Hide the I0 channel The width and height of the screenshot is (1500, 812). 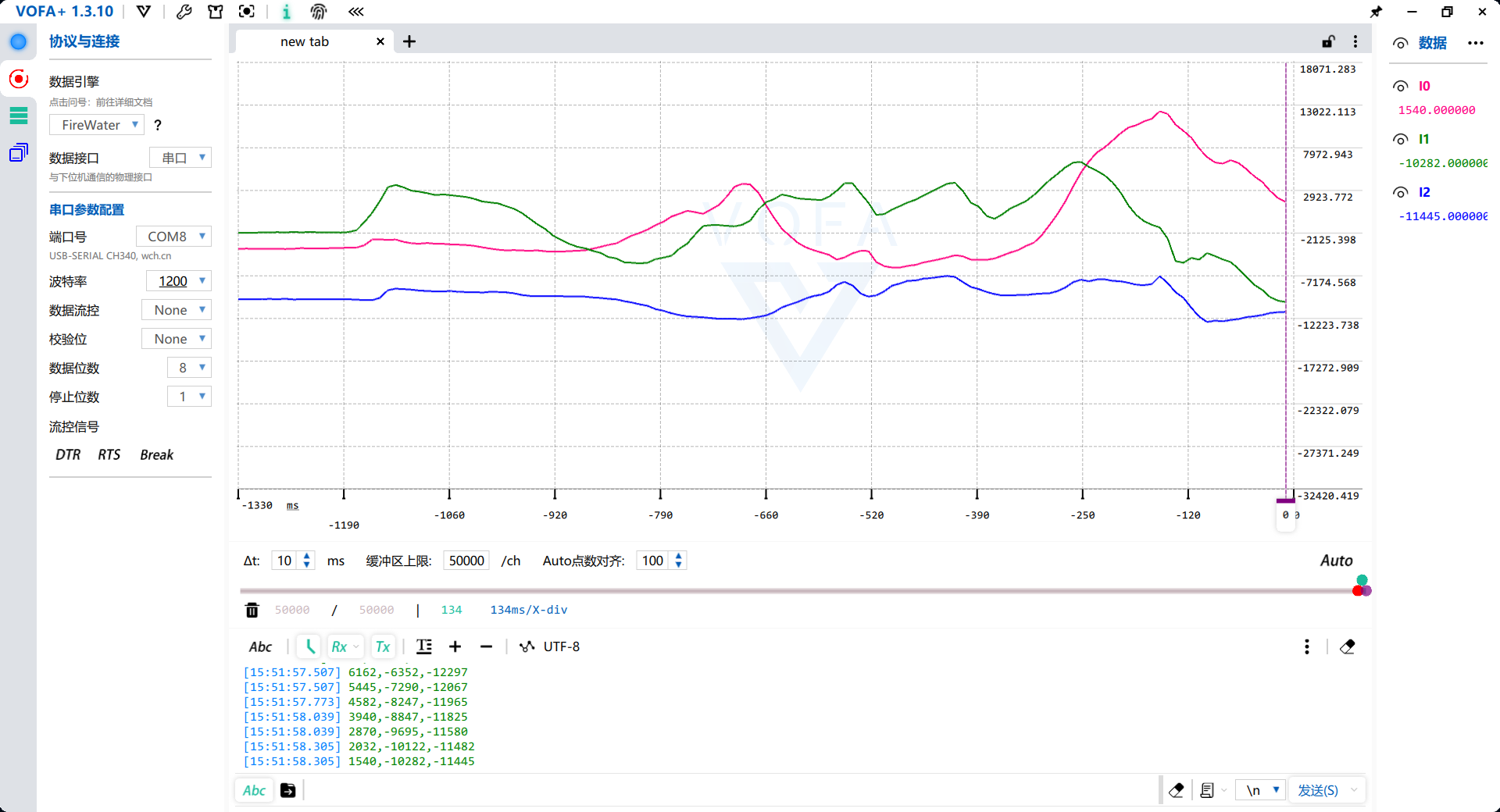[1401, 86]
